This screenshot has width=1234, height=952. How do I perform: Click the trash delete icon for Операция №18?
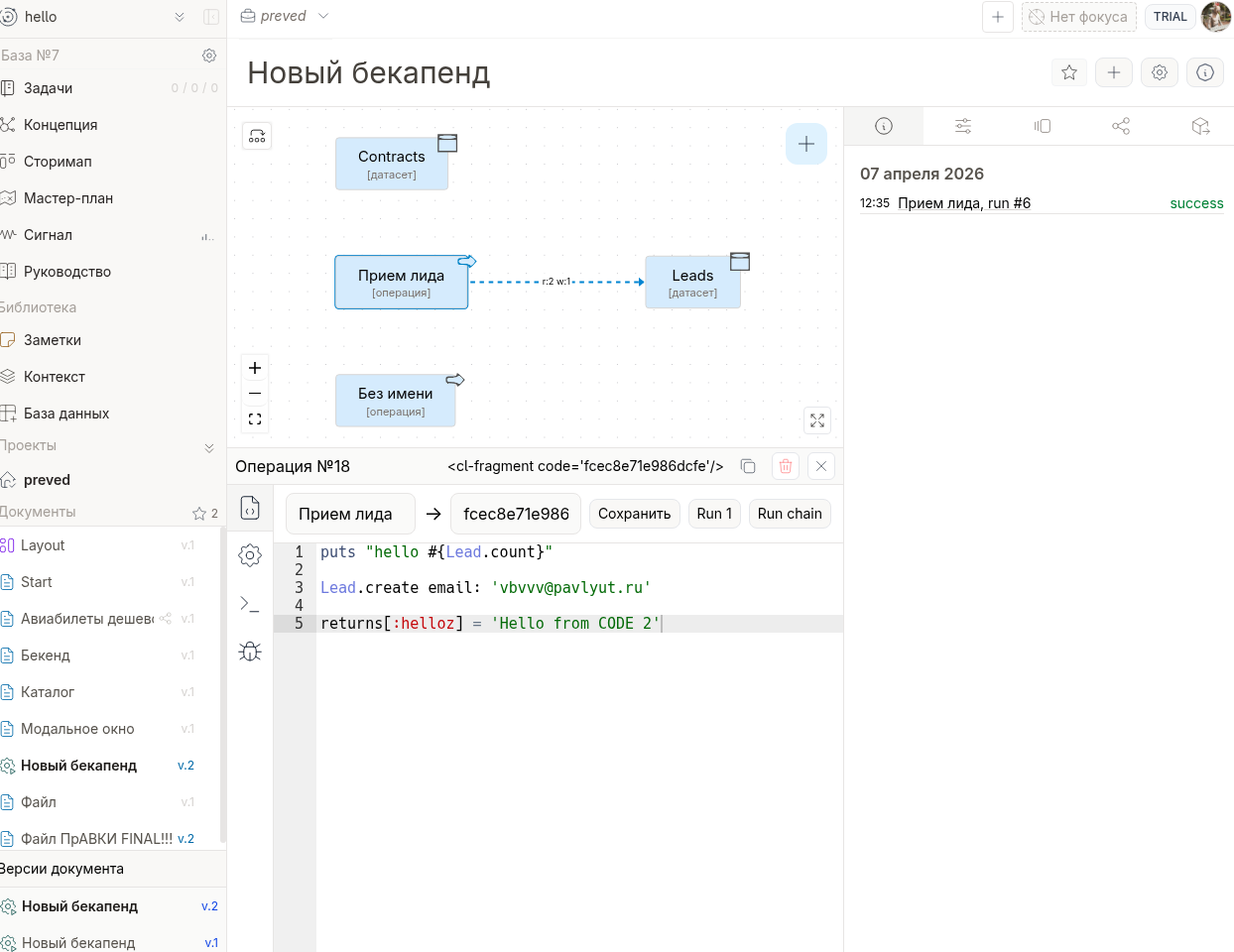coord(786,466)
